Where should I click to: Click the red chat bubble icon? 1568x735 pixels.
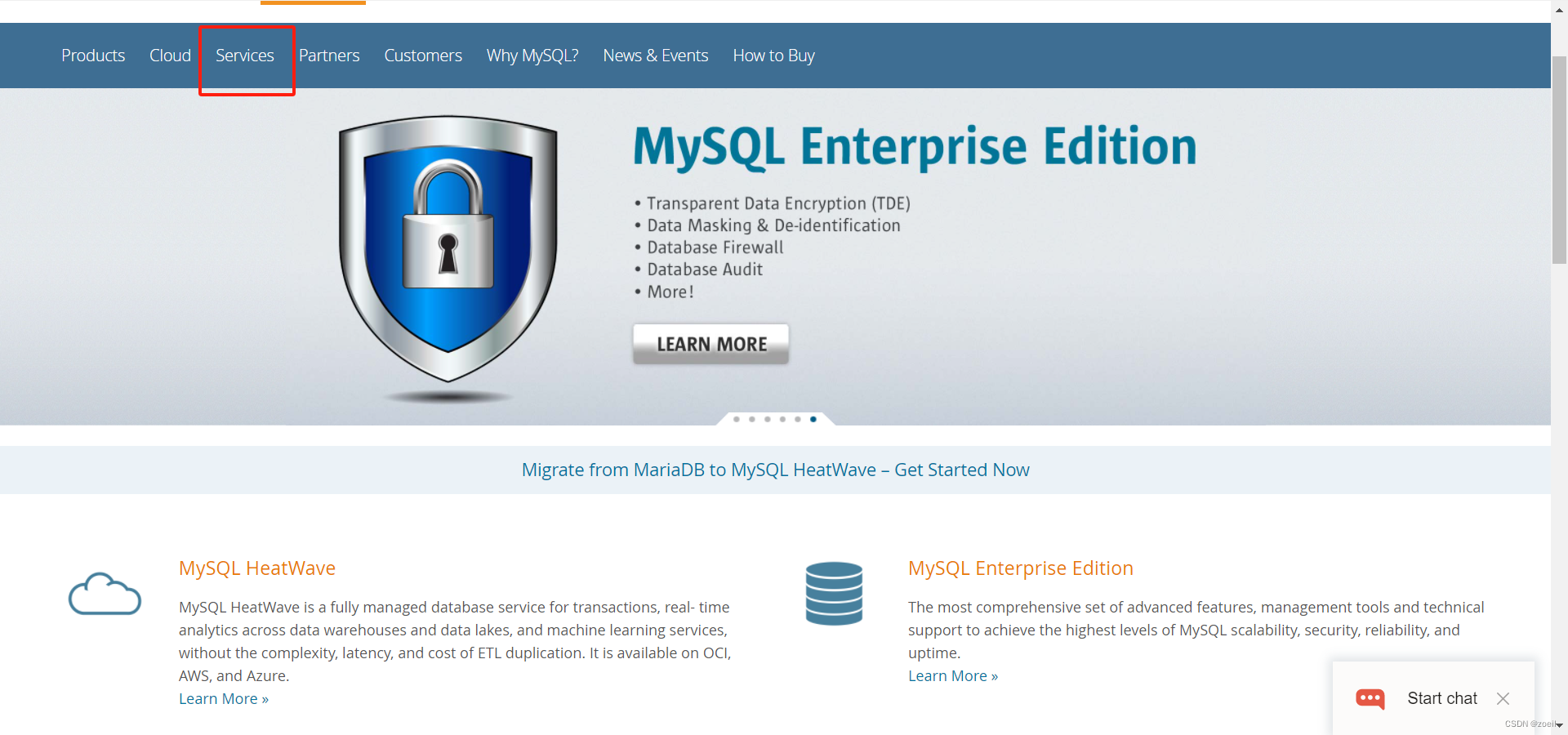pos(1370,699)
